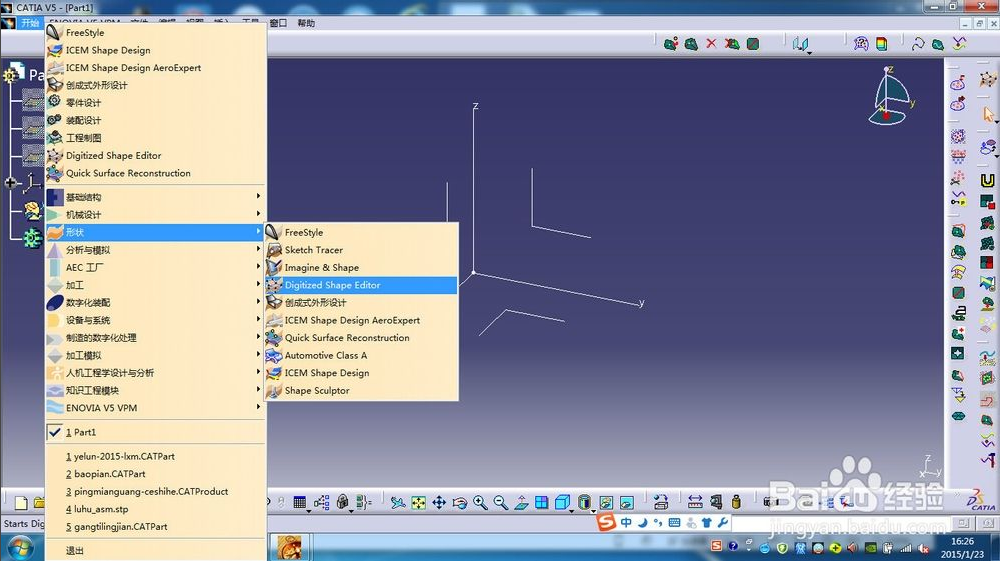Click the rainbow color-map icon in top toolbar
1000x561 pixels.
click(x=882, y=43)
